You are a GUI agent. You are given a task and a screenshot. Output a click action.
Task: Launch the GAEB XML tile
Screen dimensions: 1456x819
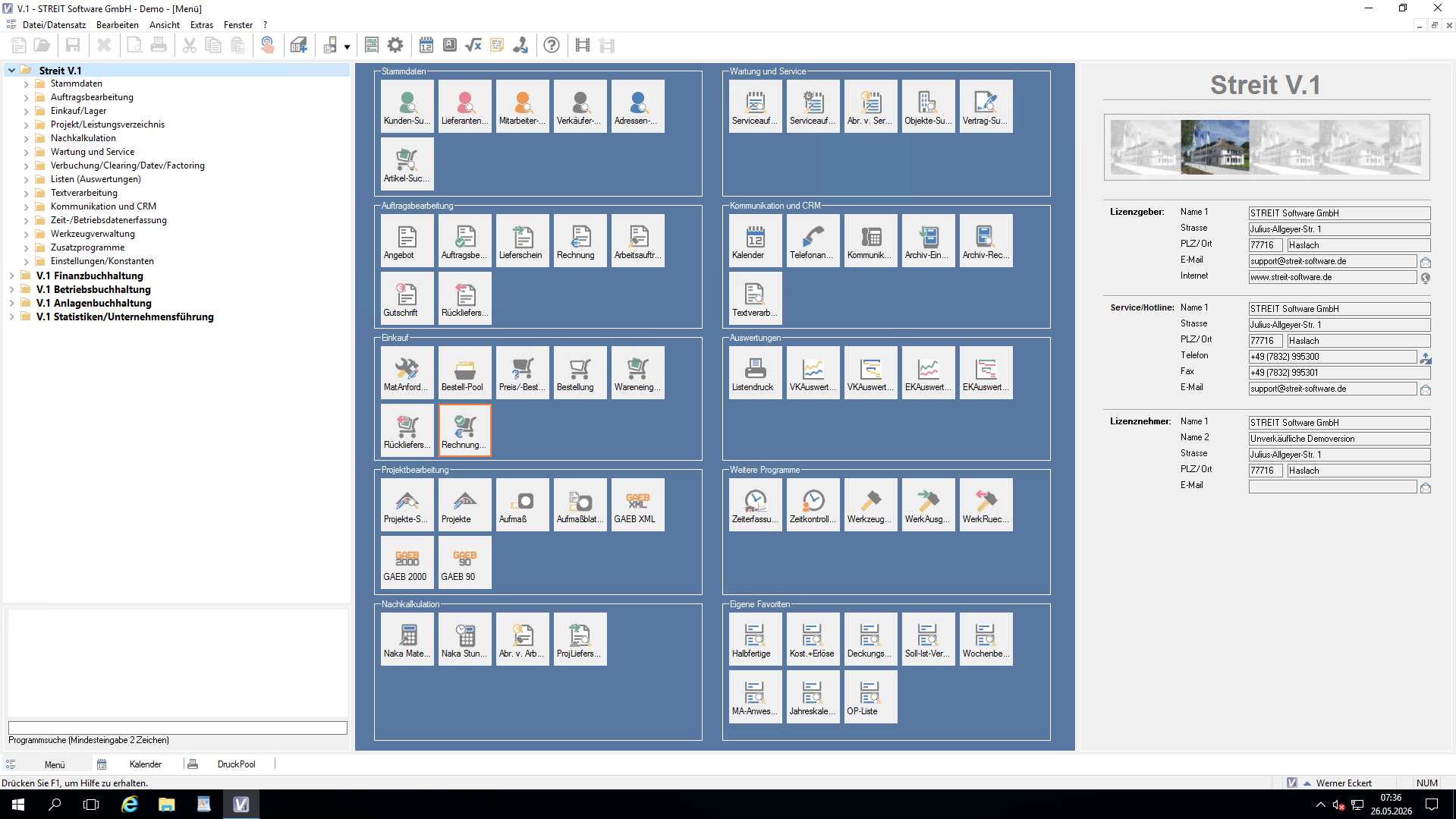[638, 505]
